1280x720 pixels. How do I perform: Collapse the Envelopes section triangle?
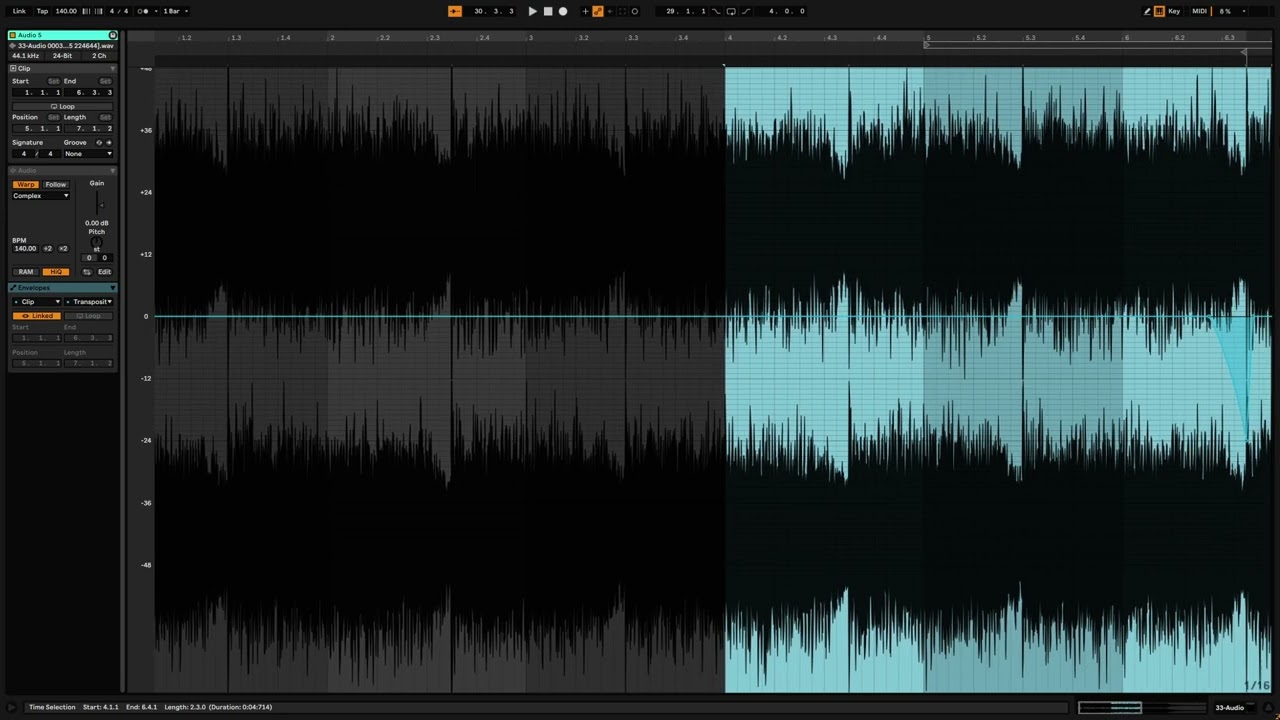(x=112, y=288)
